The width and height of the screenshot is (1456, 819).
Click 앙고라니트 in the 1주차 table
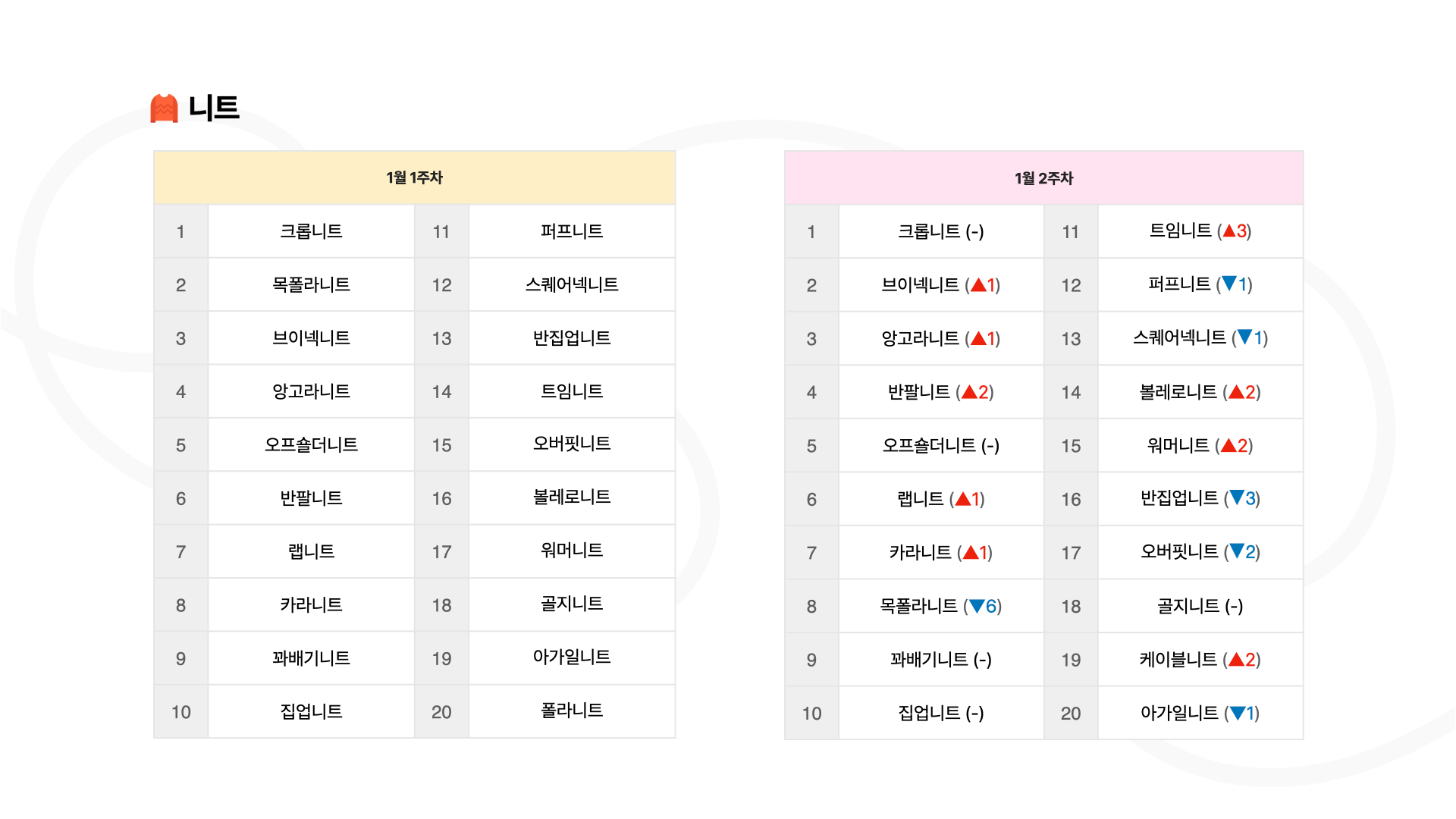tap(311, 391)
